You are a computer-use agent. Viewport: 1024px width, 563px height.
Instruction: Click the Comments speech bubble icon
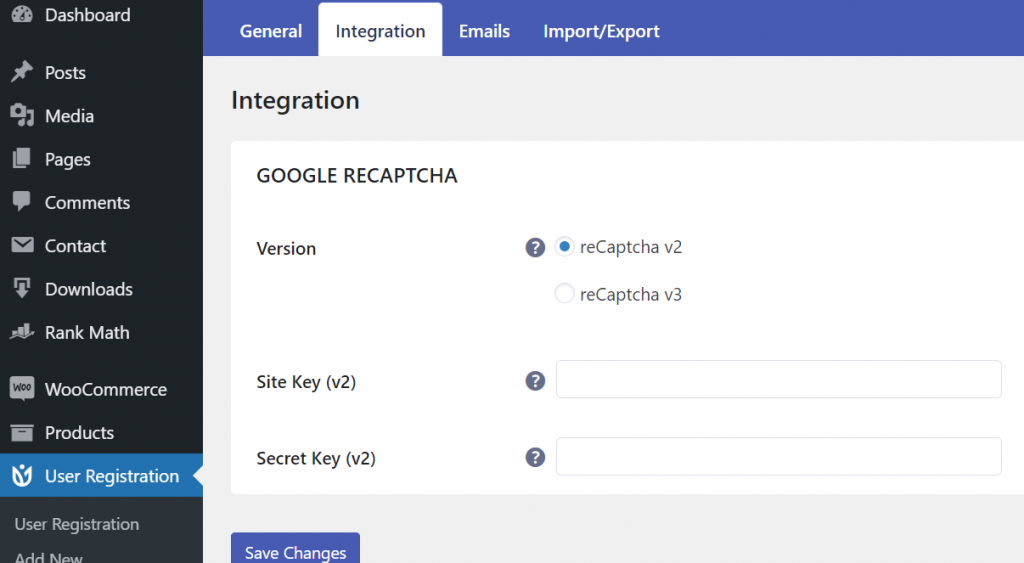click(22, 202)
